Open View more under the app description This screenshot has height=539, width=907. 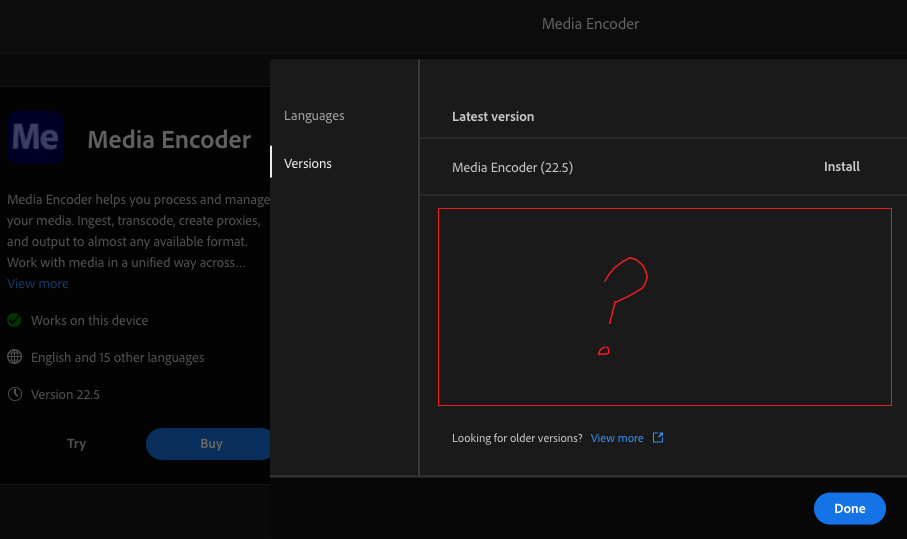tap(38, 284)
